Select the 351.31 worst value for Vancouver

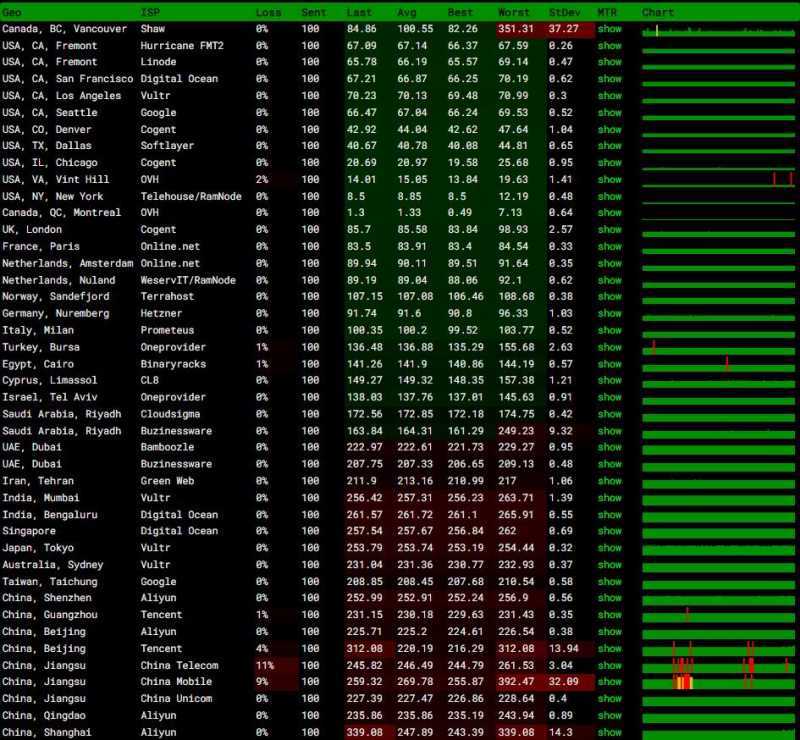pyautogui.click(x=516, y=29)
